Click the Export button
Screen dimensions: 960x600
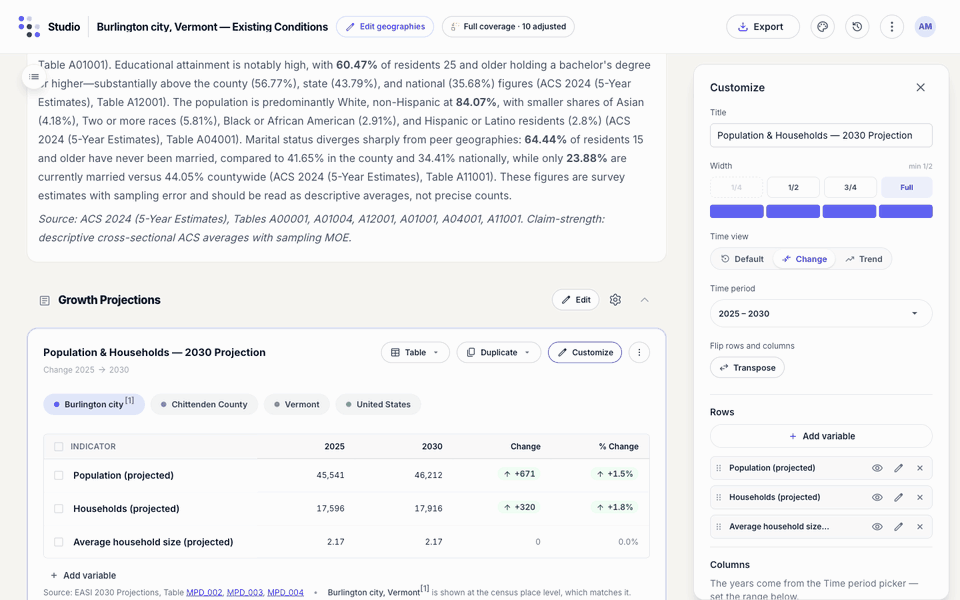[762, 27]
